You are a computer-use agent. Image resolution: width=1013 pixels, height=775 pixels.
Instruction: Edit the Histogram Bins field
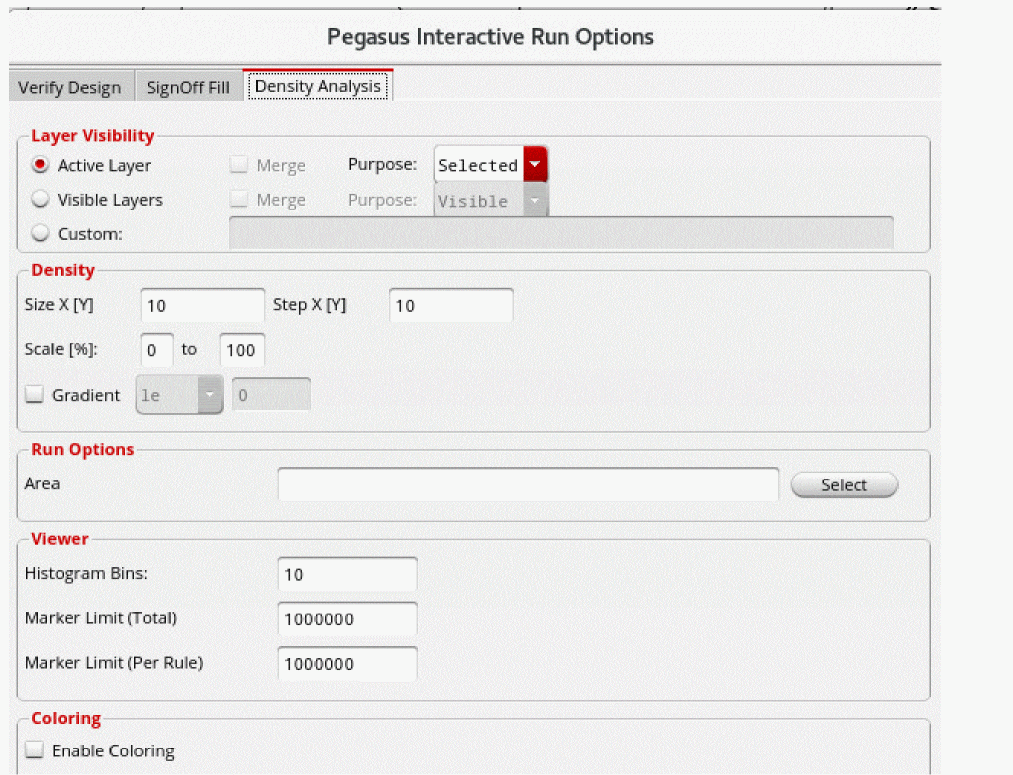point(347,574)
